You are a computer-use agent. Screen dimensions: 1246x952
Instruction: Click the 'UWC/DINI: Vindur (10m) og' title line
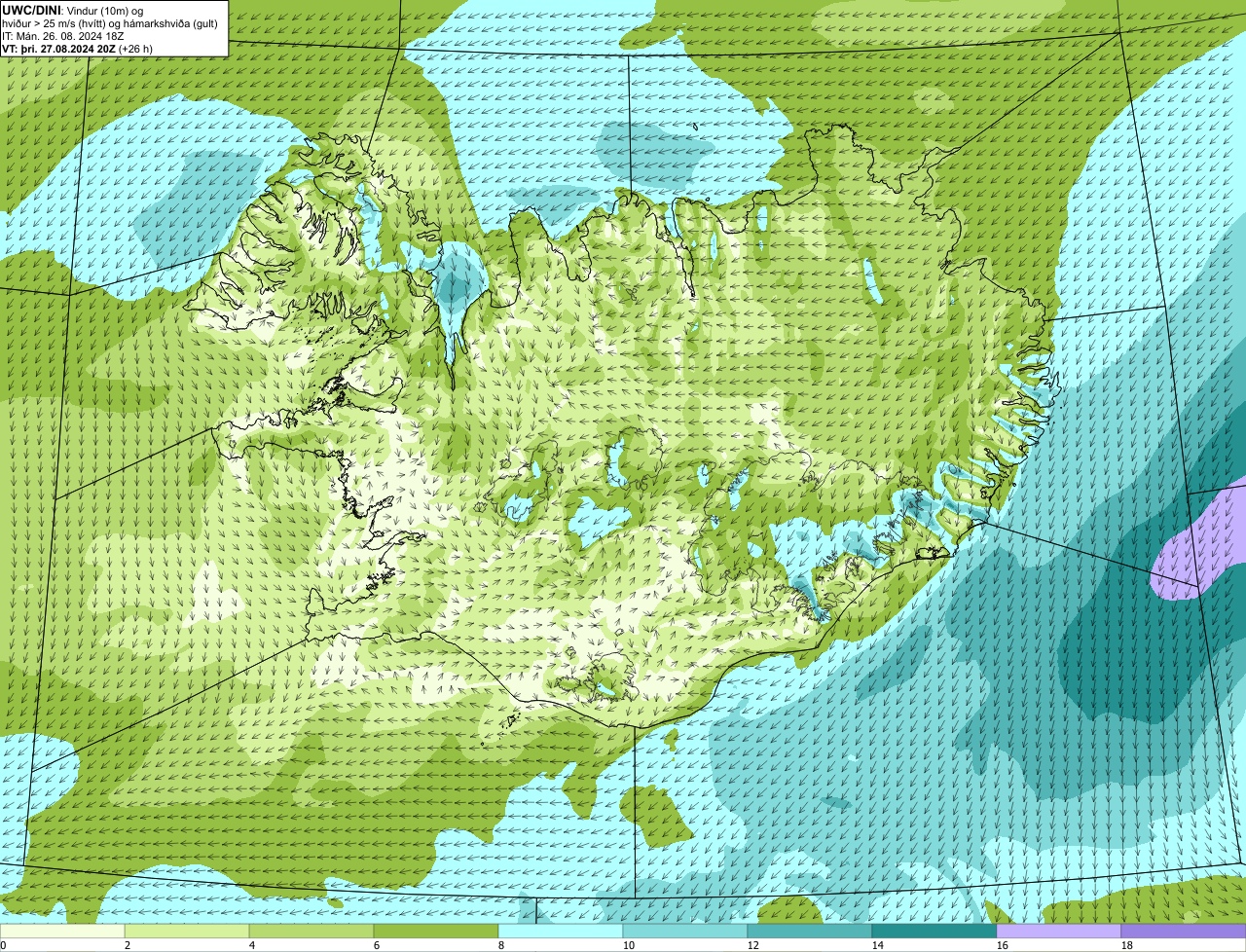[x=73, y=11]
